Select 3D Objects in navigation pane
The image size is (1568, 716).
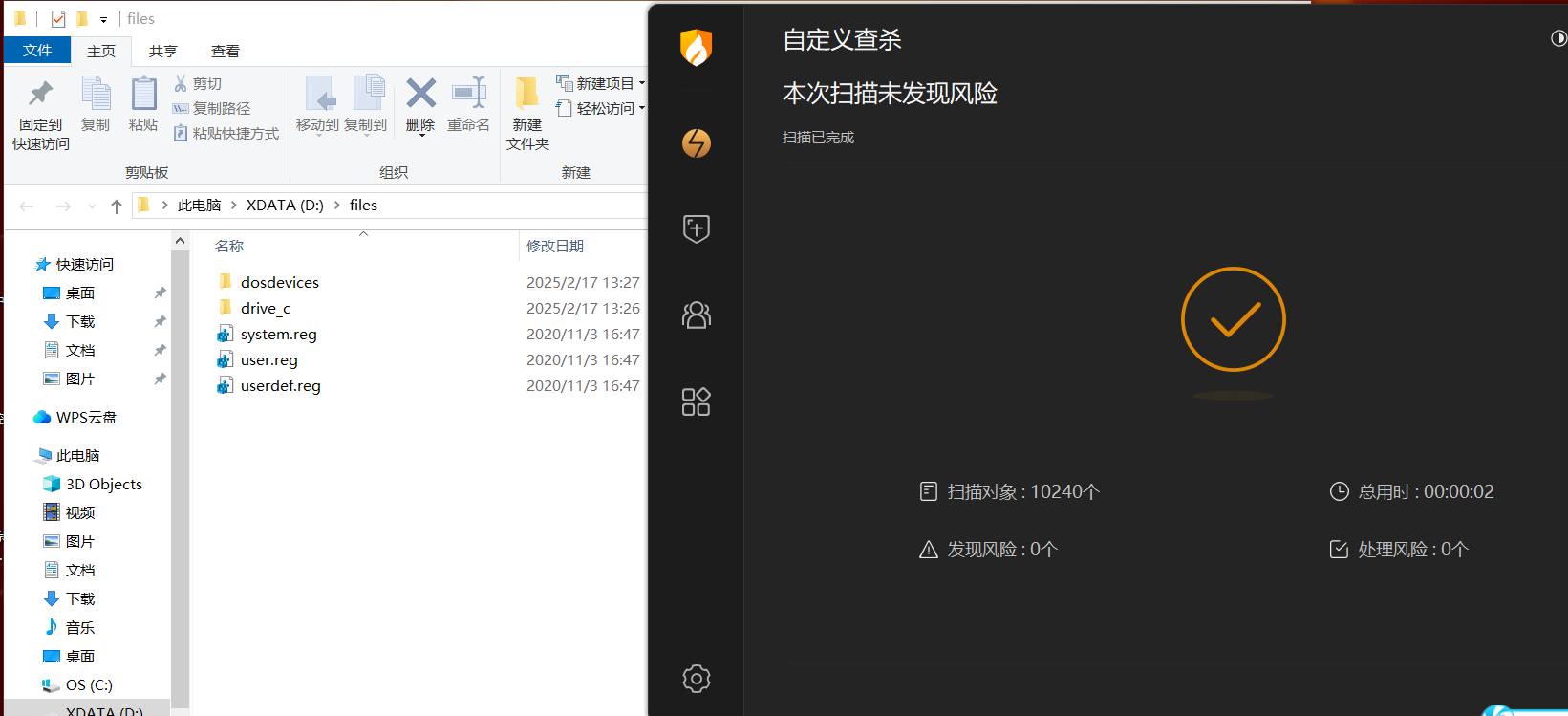point(103,484)
